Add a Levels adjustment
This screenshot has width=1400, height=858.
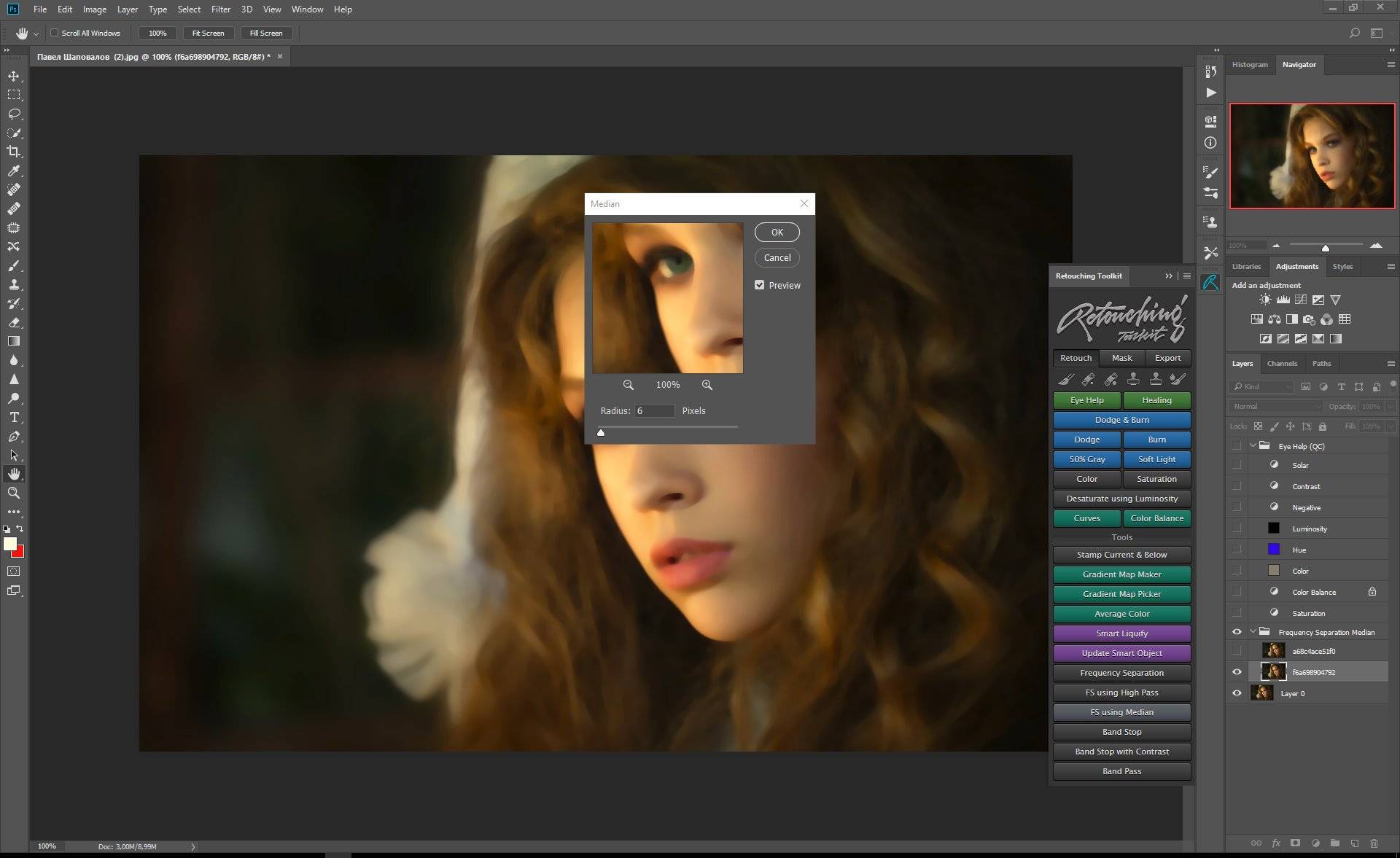coord(1283,300)
